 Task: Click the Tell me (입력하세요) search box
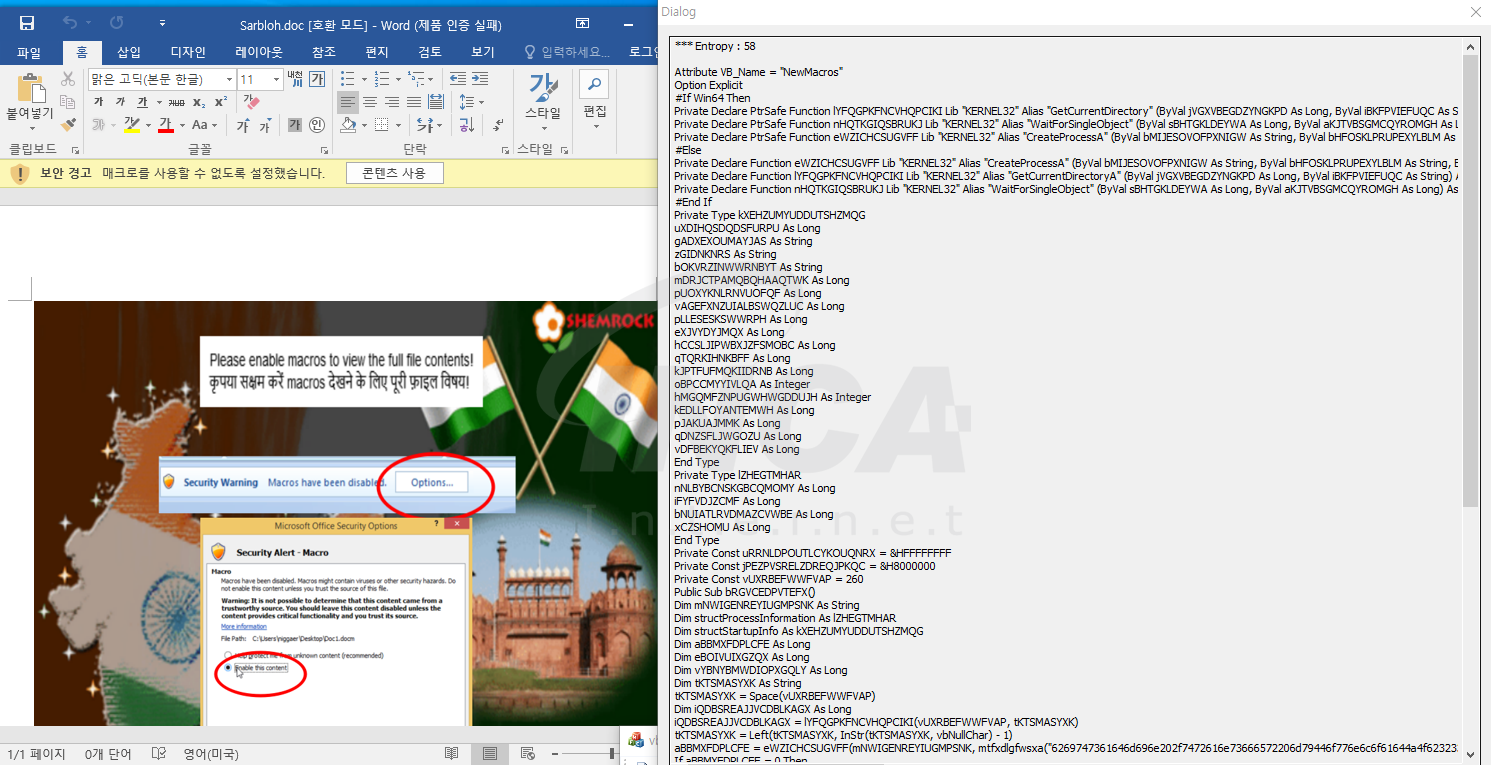pos(567,52)
